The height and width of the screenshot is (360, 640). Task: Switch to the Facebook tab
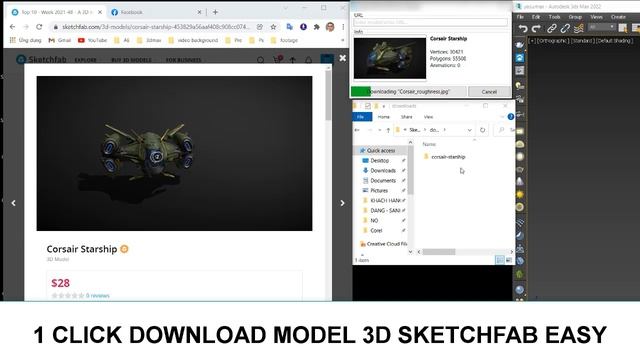click(156, 12)
